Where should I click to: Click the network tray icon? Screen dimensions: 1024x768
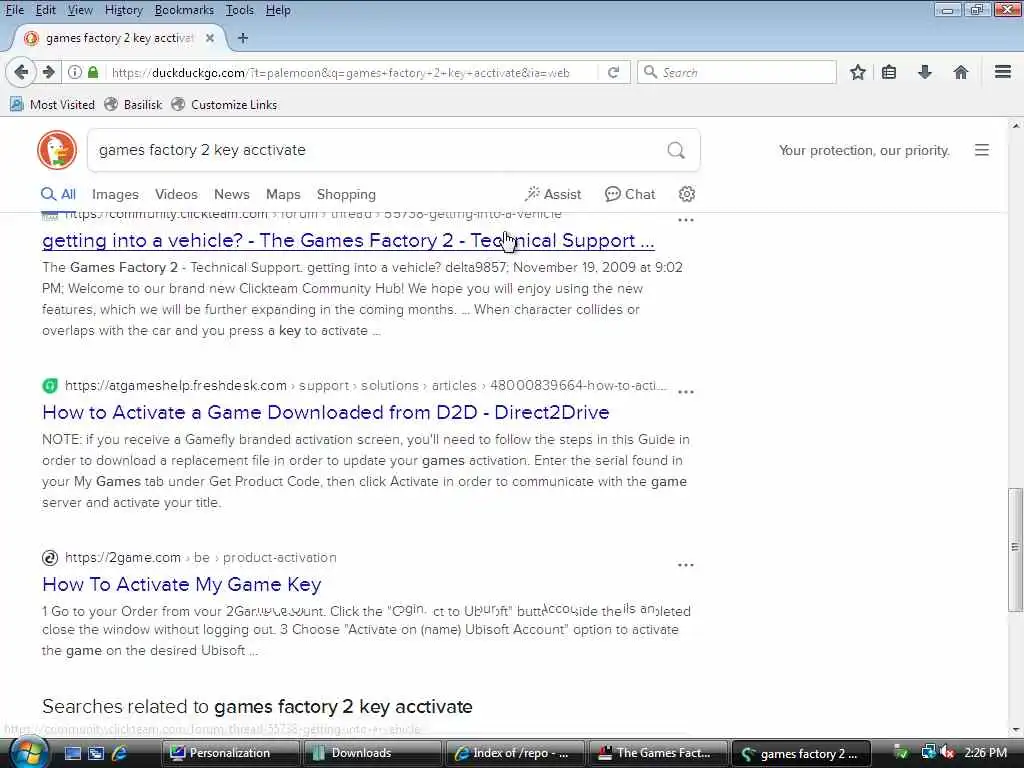(x=927, y=753)
